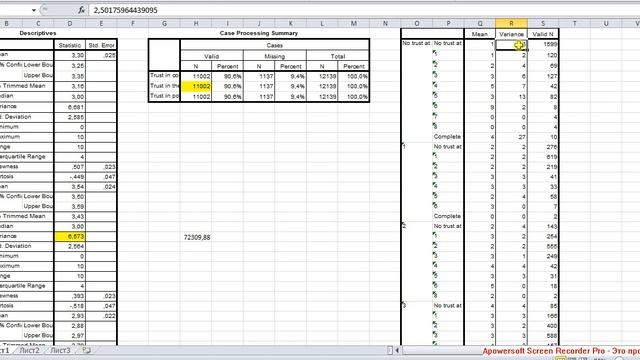
Task: Switch to the Лист3 sheet tab
Action: 60,350
